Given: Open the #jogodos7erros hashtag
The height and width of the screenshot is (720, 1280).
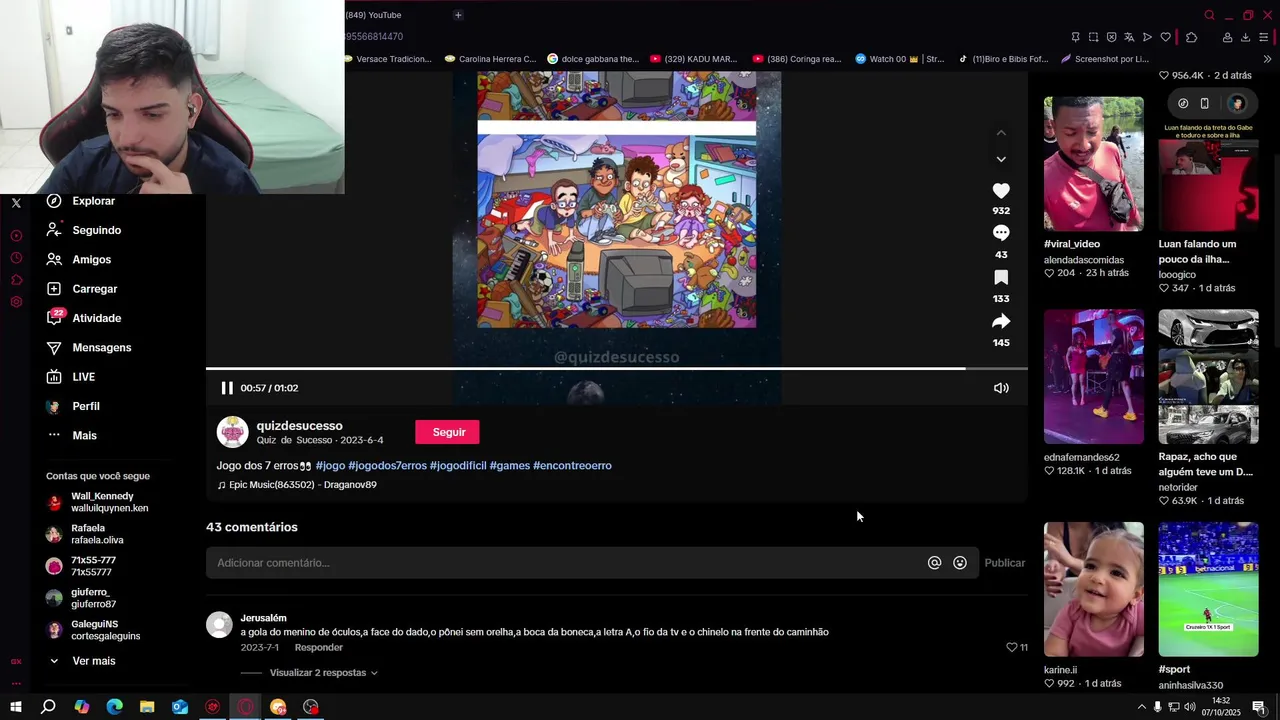Looking at the screenshot, I should pyautogui.click(x=387, y=466).
